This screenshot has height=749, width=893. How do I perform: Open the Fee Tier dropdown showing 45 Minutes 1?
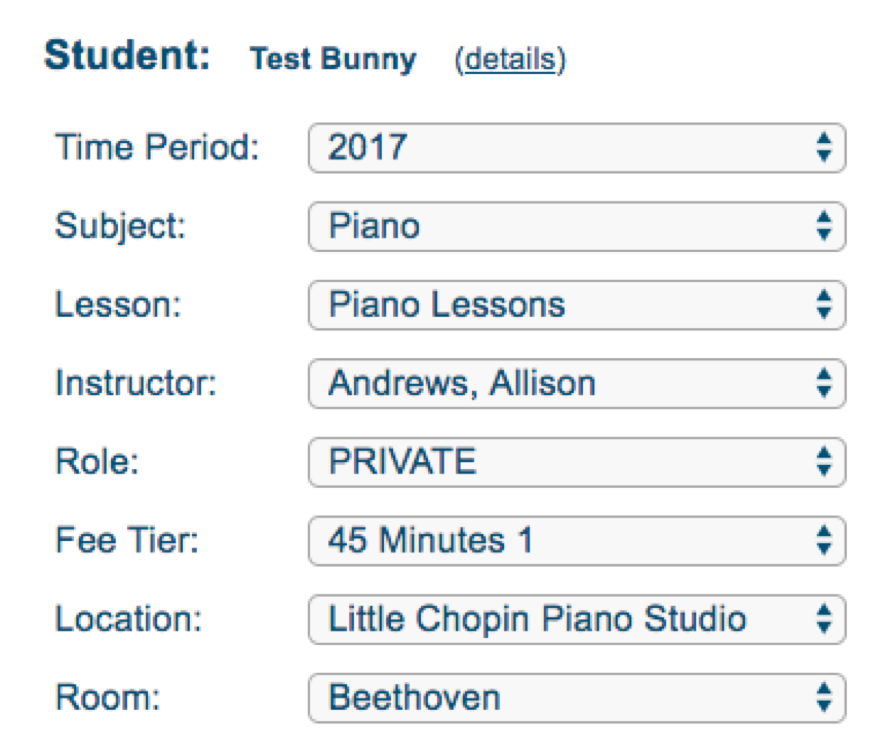(x=576, y=541)
